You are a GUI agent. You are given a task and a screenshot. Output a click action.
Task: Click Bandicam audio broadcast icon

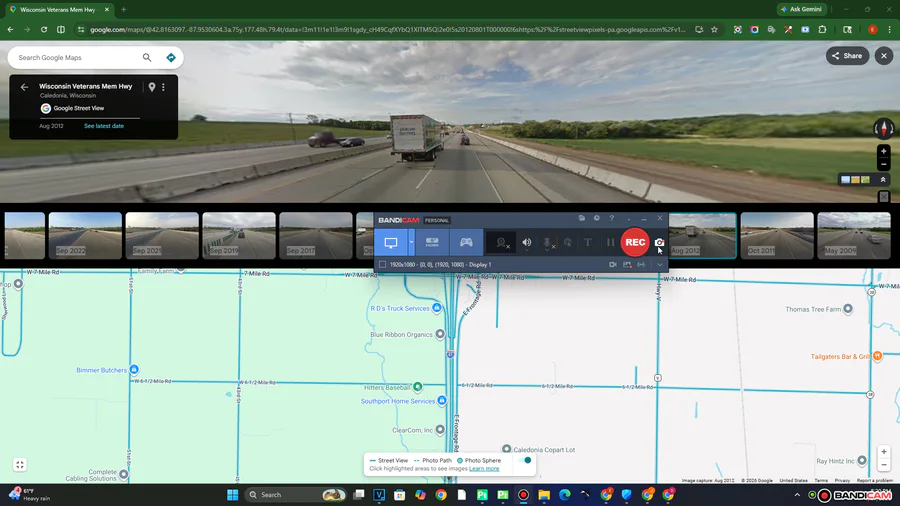(x=641, y=264)
